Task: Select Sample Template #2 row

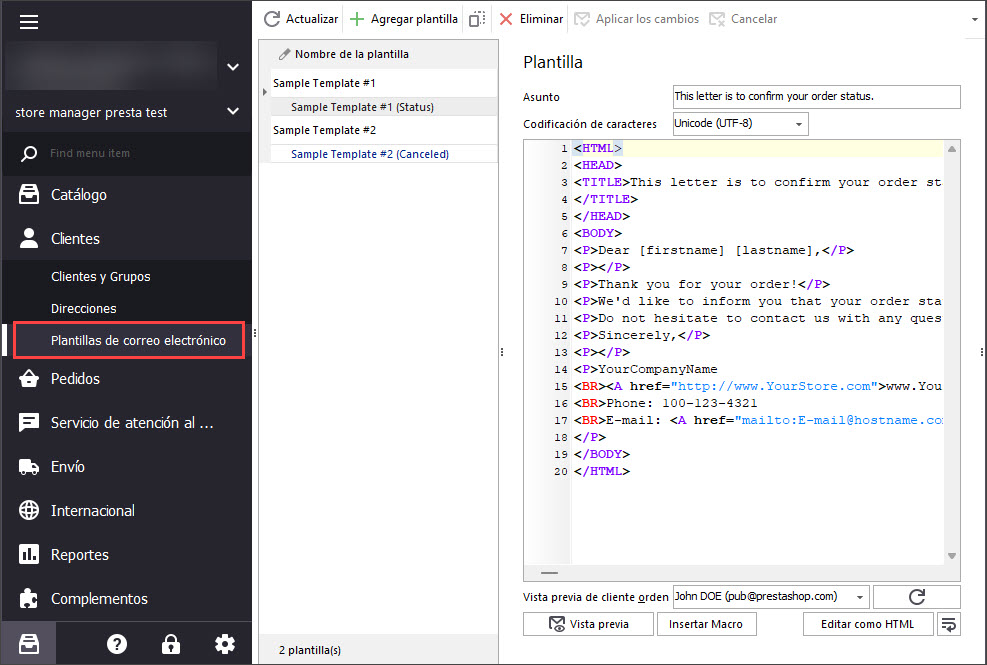Action: pos(384,130)
